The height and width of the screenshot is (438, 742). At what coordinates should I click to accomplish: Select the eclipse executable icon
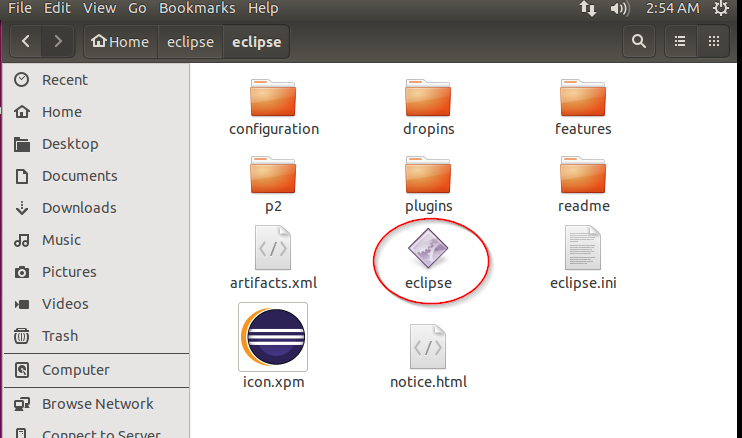(x=428, y=248)
